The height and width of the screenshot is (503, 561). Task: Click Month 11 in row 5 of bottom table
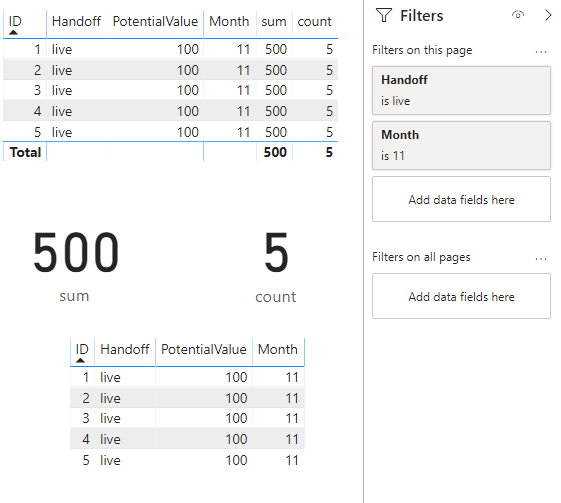click(x=292, y=460)
